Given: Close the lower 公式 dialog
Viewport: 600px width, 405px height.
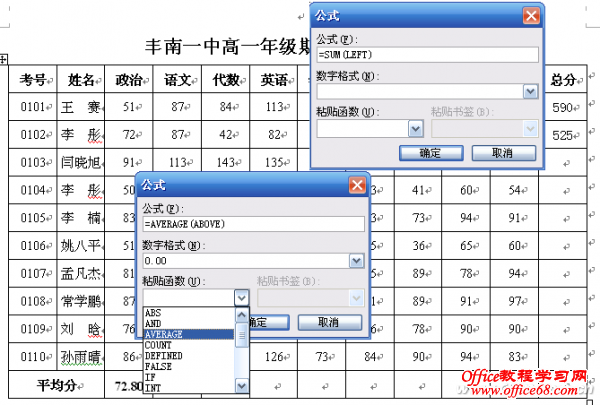Looking at the screenshot, I should (x=357, y=185).
